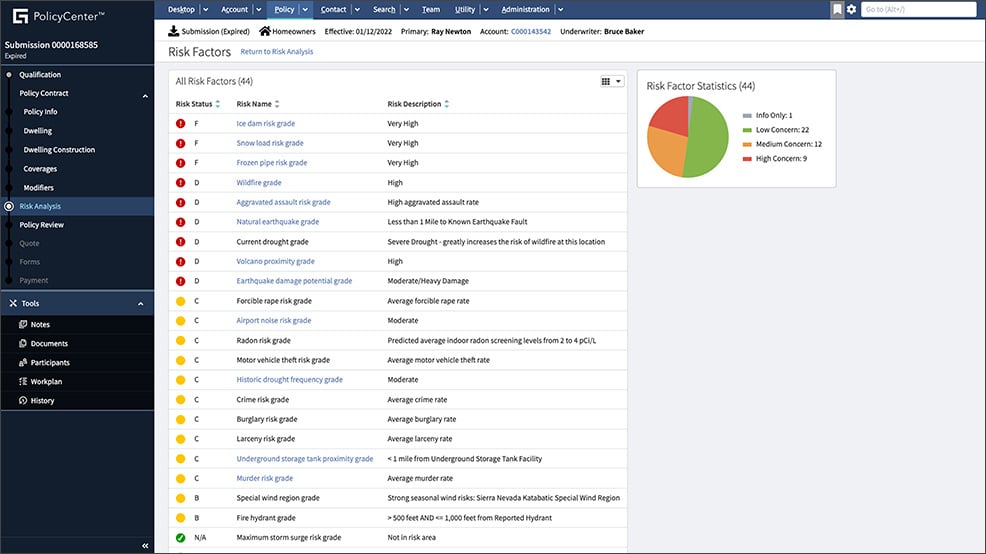Viewport: 986px width, 554px height.
Task: Collapse the Tools section chevron
Action: pos(141,303)
